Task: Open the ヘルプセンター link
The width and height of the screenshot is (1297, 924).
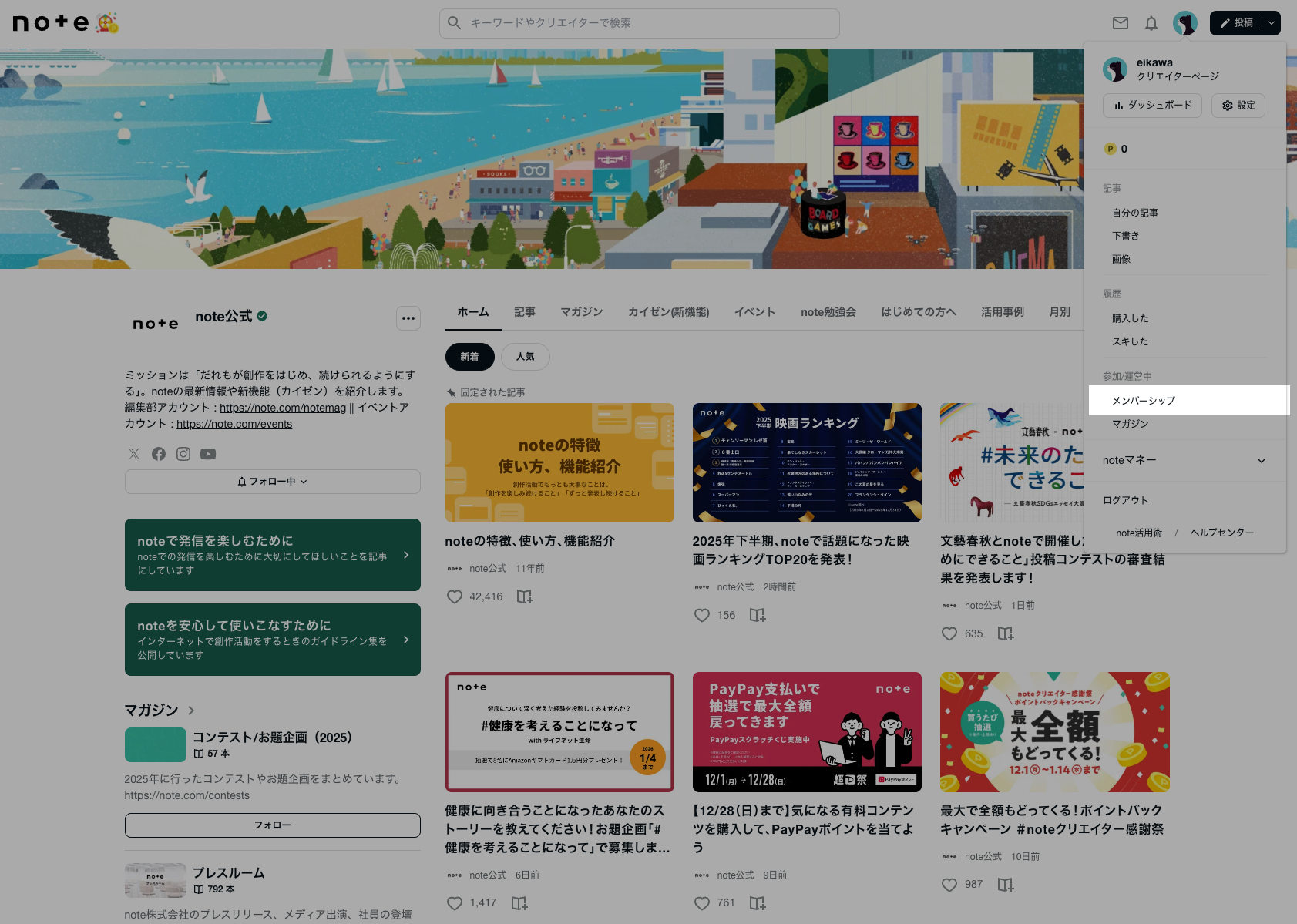Action: pyautogui.click(x=1222, y=533)
